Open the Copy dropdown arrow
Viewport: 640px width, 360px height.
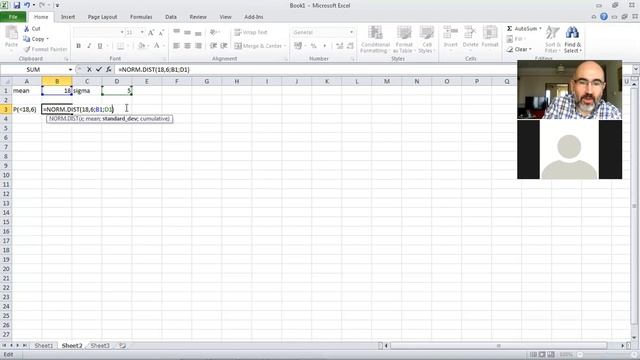click(x=47, y=39)
